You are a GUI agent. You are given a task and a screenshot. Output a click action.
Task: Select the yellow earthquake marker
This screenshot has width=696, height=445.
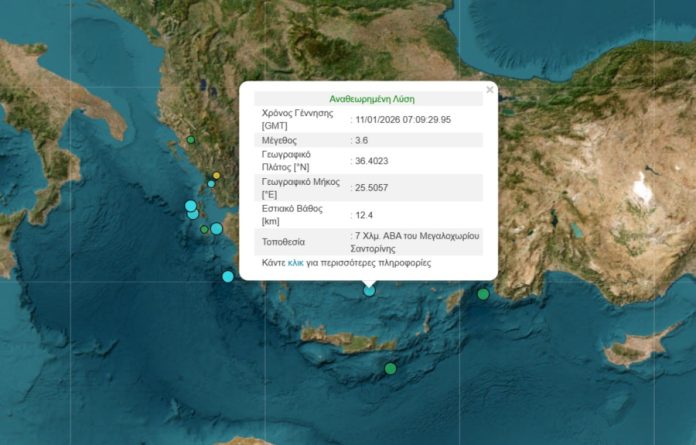coord(216,176)
